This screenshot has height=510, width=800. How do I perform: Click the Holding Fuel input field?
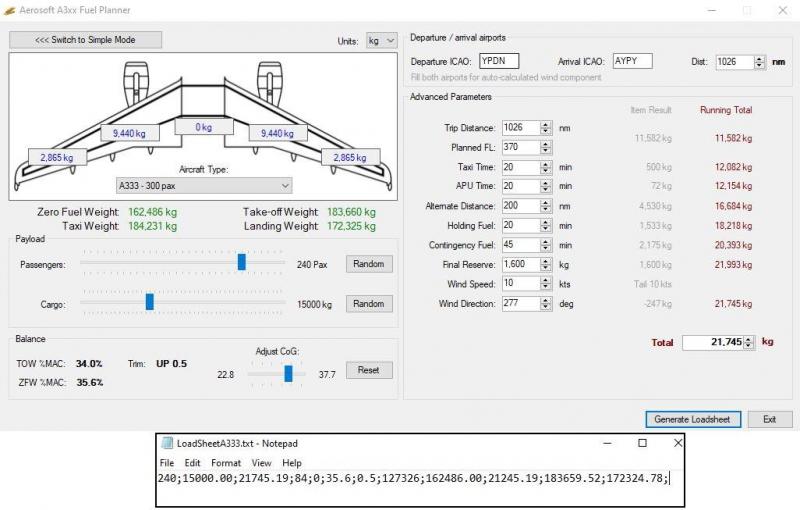click(x=521, y=225)
